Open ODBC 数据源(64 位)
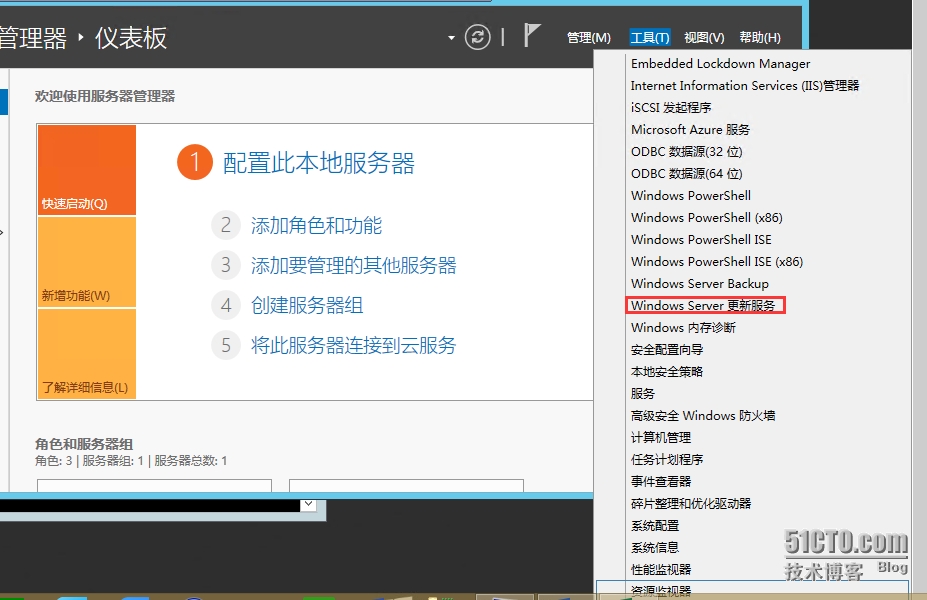Image resolution: width=927 pixels, height=600 pixels. tap(686, 174)
